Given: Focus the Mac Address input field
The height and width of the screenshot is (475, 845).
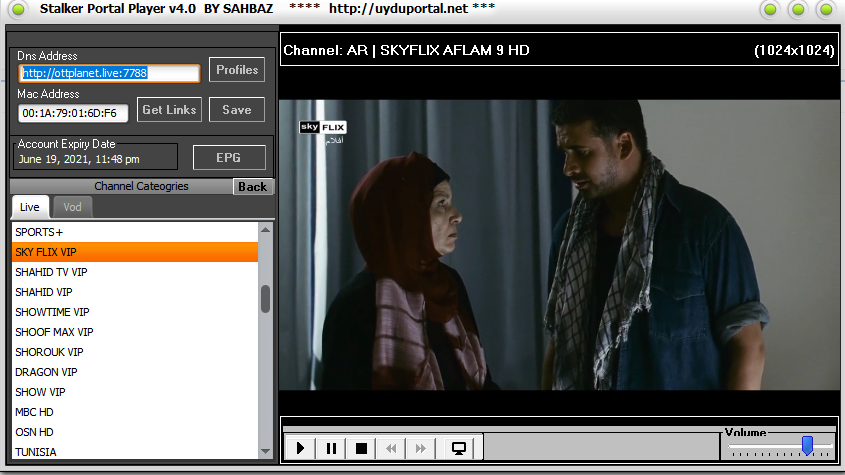Looking at the screenshot, I should pyautogui.click(x=73, y=113).
